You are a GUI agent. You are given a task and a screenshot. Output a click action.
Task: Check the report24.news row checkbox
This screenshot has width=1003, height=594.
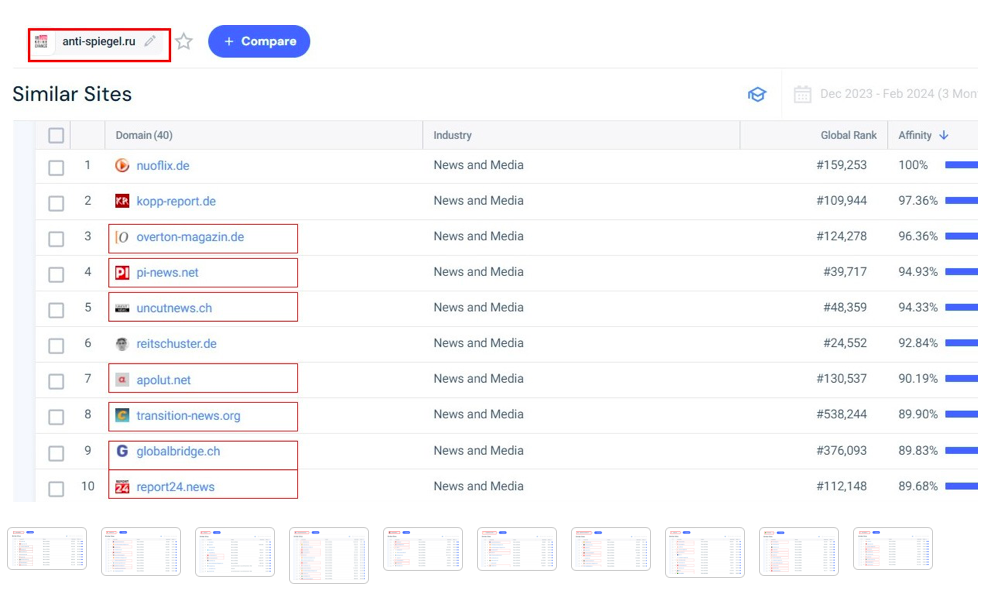click(56, 489)
